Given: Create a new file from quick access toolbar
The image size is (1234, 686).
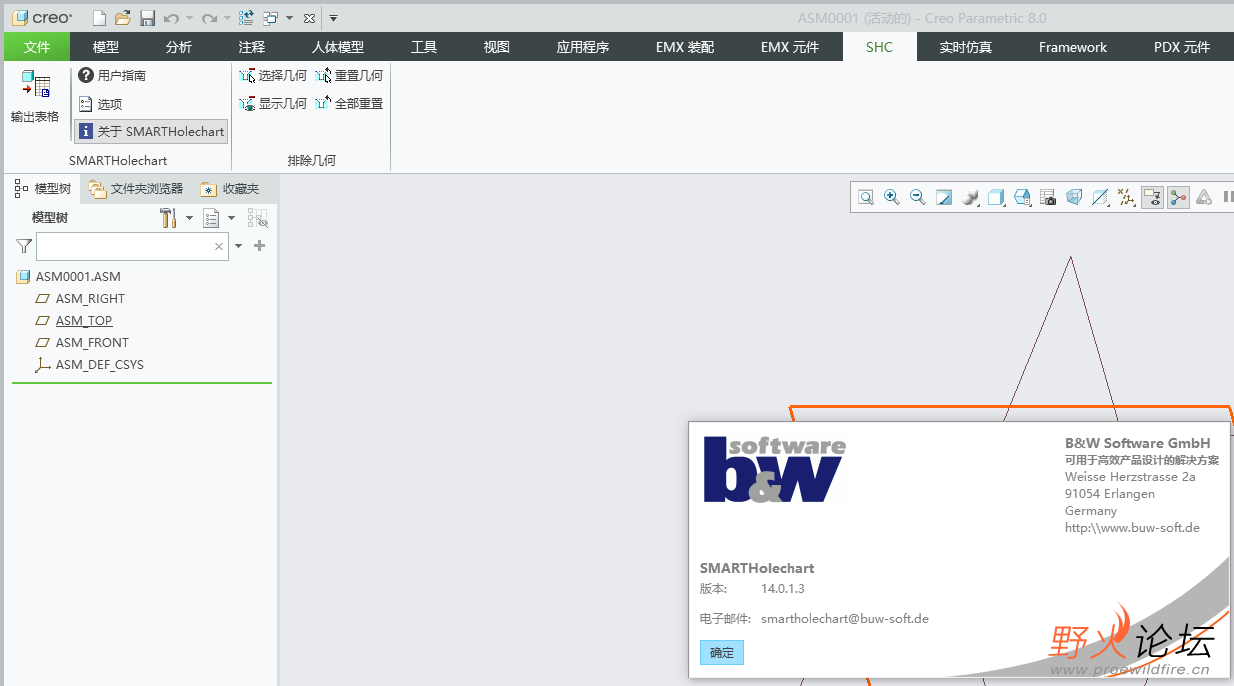Looking at the screenshot, I should pyautogui.click(x=99, y=18).
